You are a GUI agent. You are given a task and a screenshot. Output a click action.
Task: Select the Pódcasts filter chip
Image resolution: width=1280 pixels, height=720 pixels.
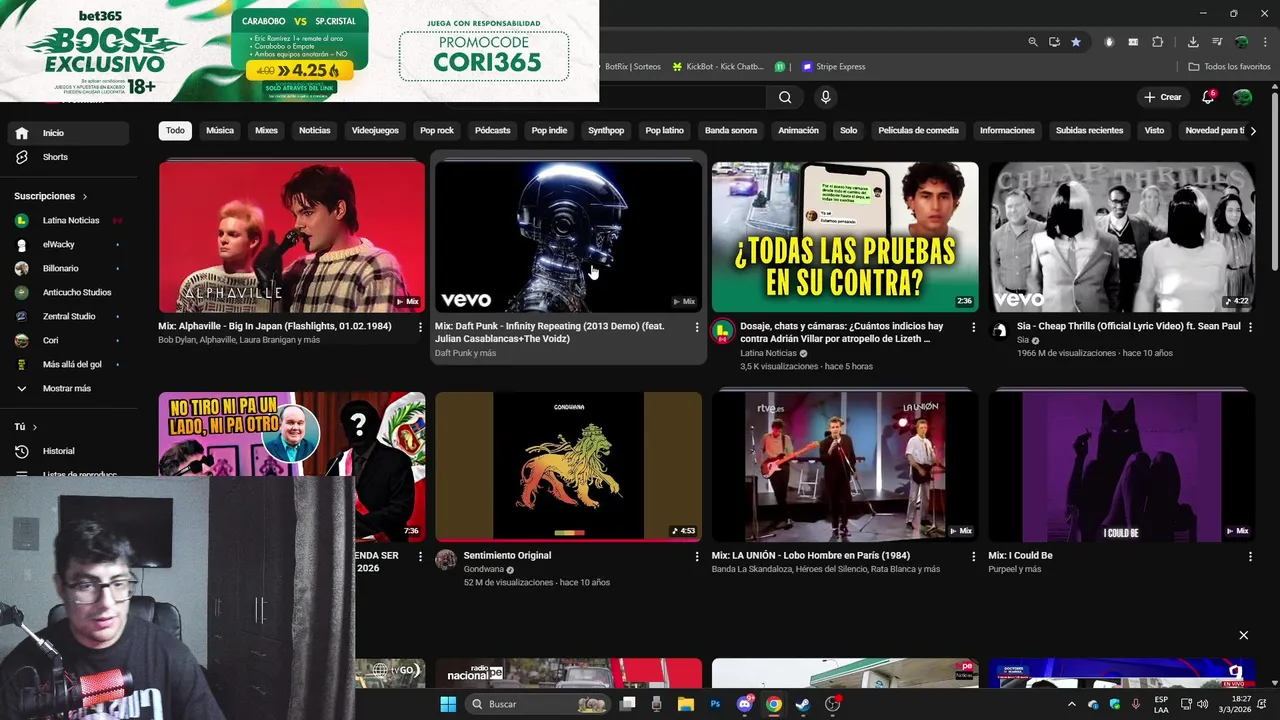[x=492, y=131]
